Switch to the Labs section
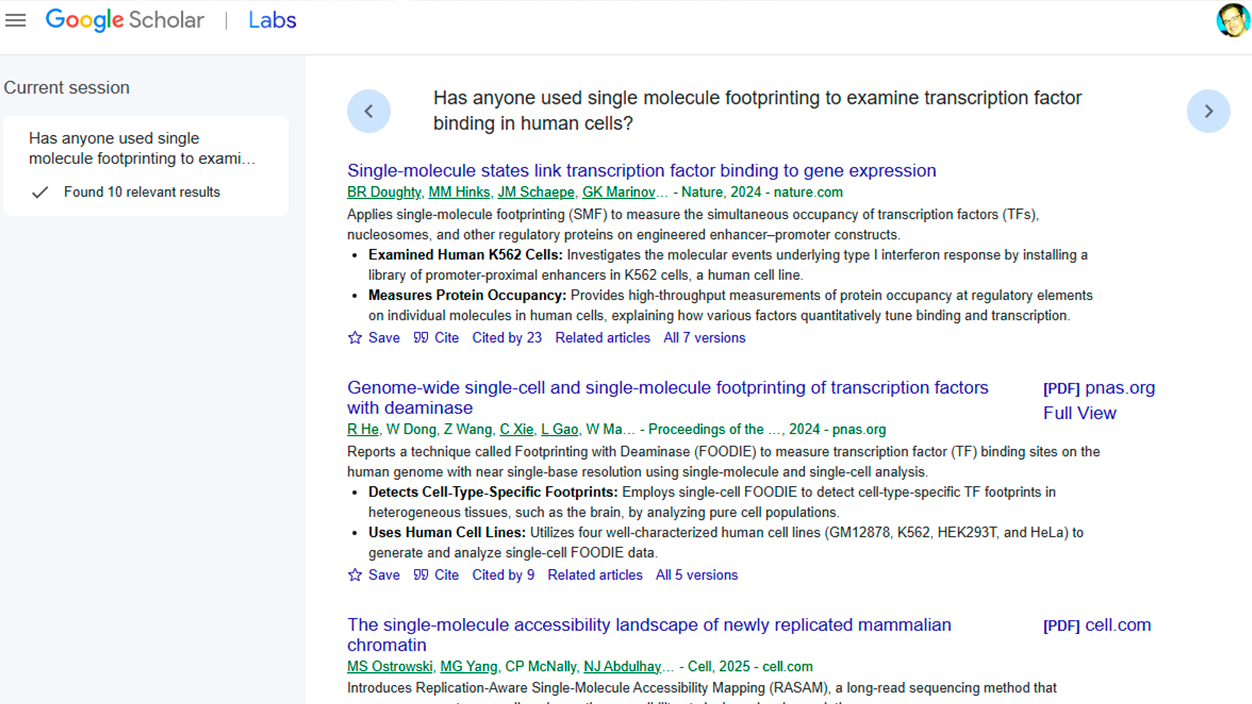1252x704 pixels. click(271, 19)
